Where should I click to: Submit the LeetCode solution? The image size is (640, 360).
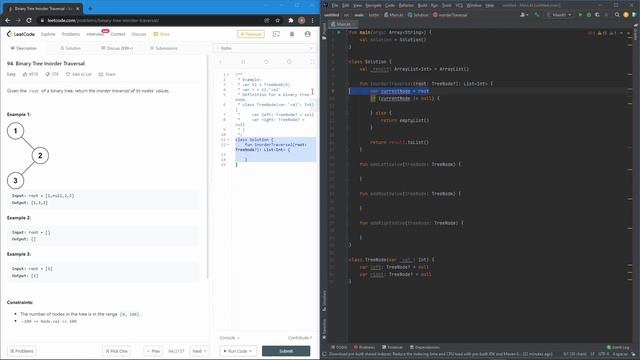tap(286, 351)
